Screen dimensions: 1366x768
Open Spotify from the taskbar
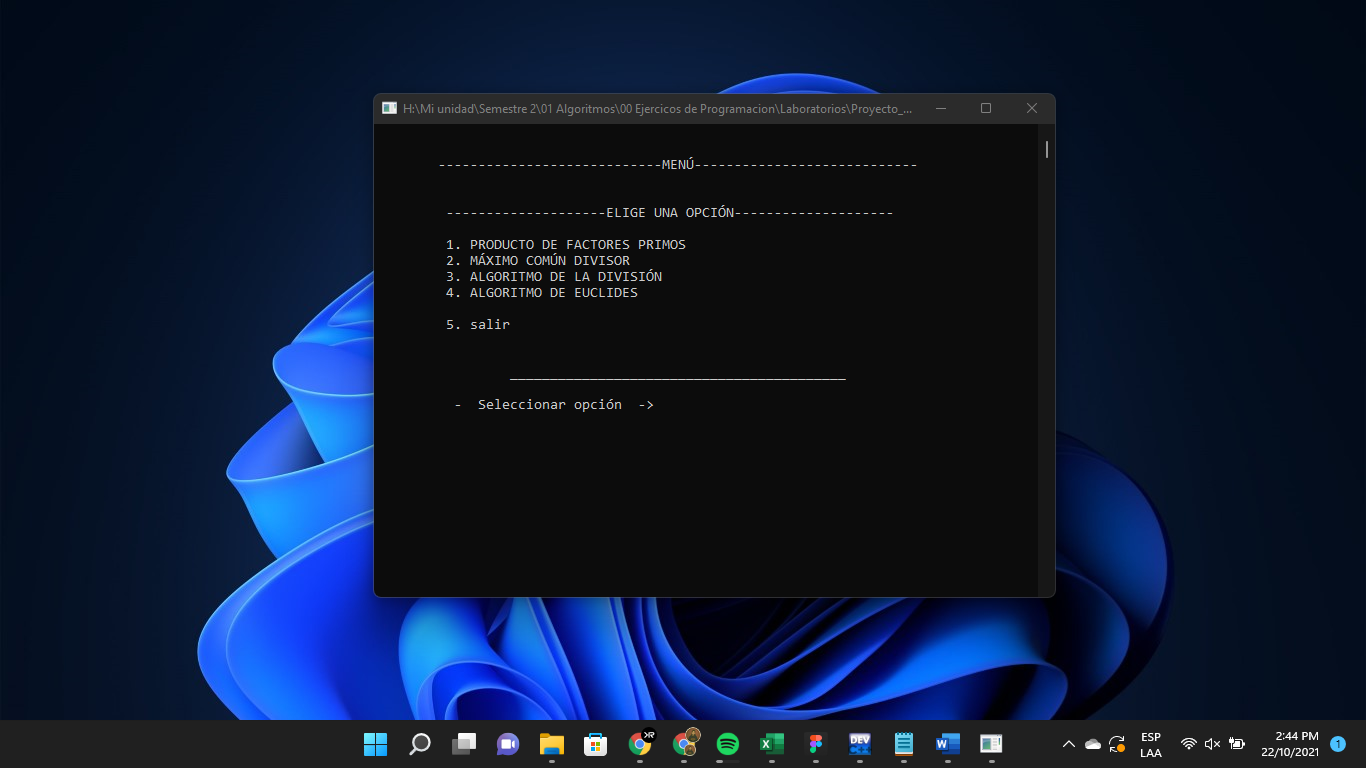(727, 744)
